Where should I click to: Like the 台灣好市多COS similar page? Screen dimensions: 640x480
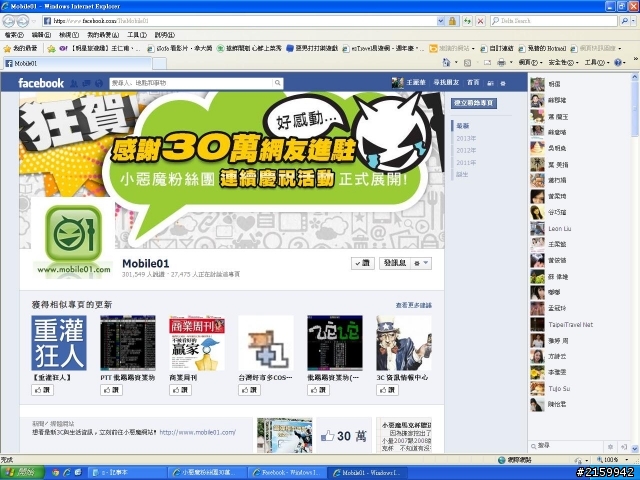coord(249,390)
